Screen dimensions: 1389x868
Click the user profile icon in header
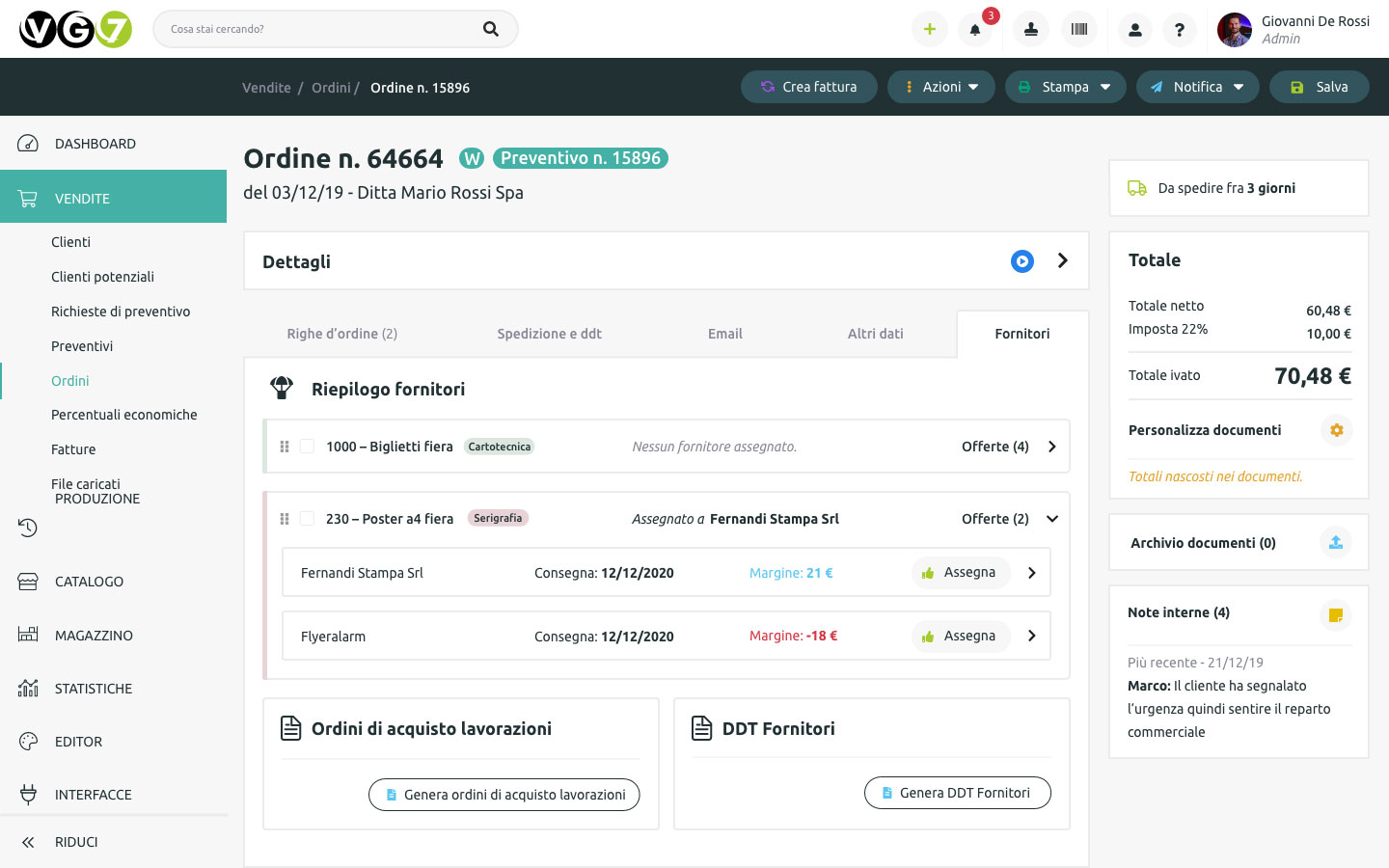point(1134,30)
